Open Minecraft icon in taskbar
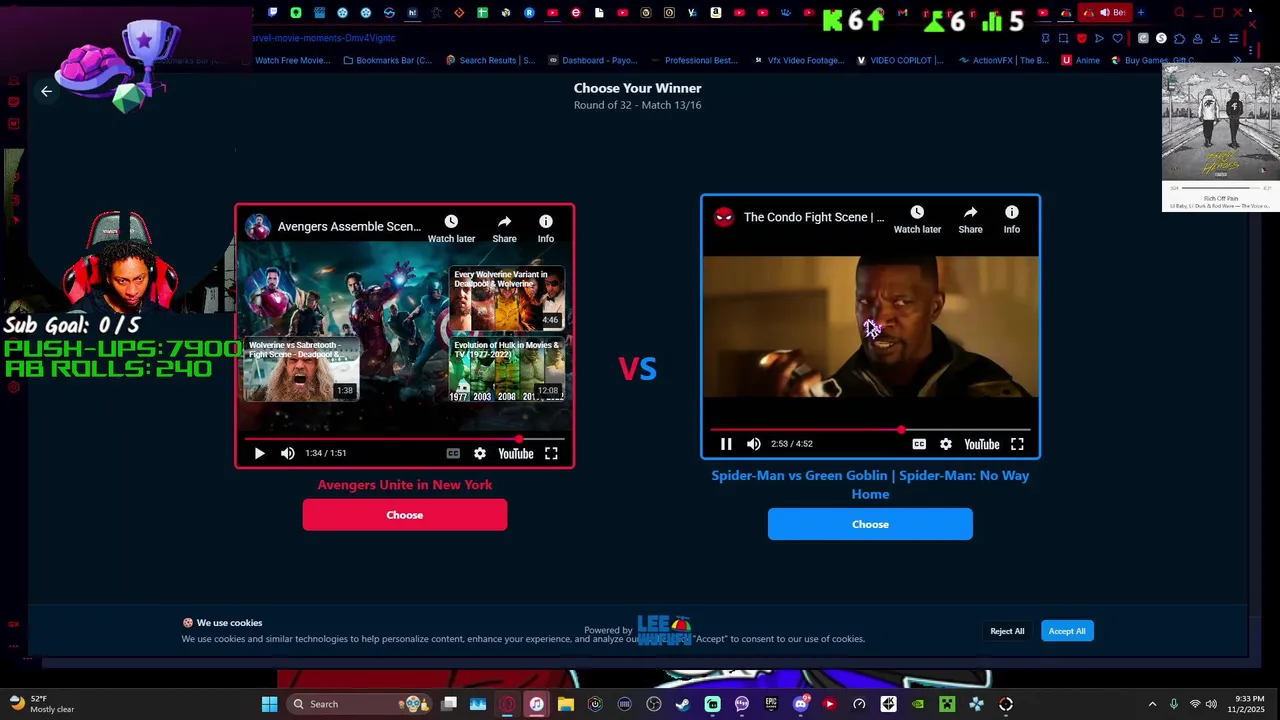The width and height of the screenshot is (1280, 720). pyautogui.click(x=947, y=704)
